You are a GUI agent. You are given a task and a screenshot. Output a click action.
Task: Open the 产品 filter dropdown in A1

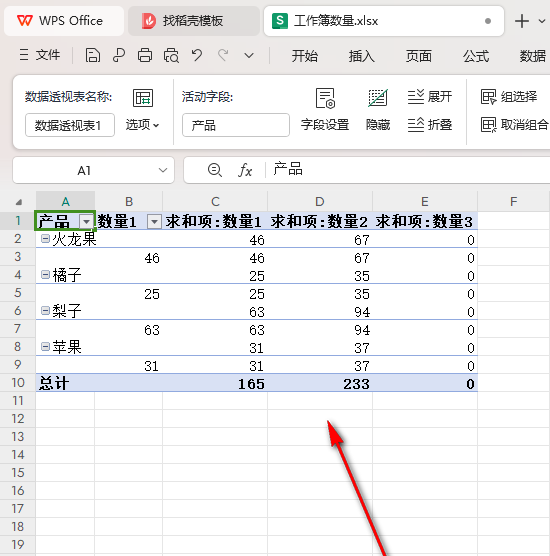click(x=86, y=222)
